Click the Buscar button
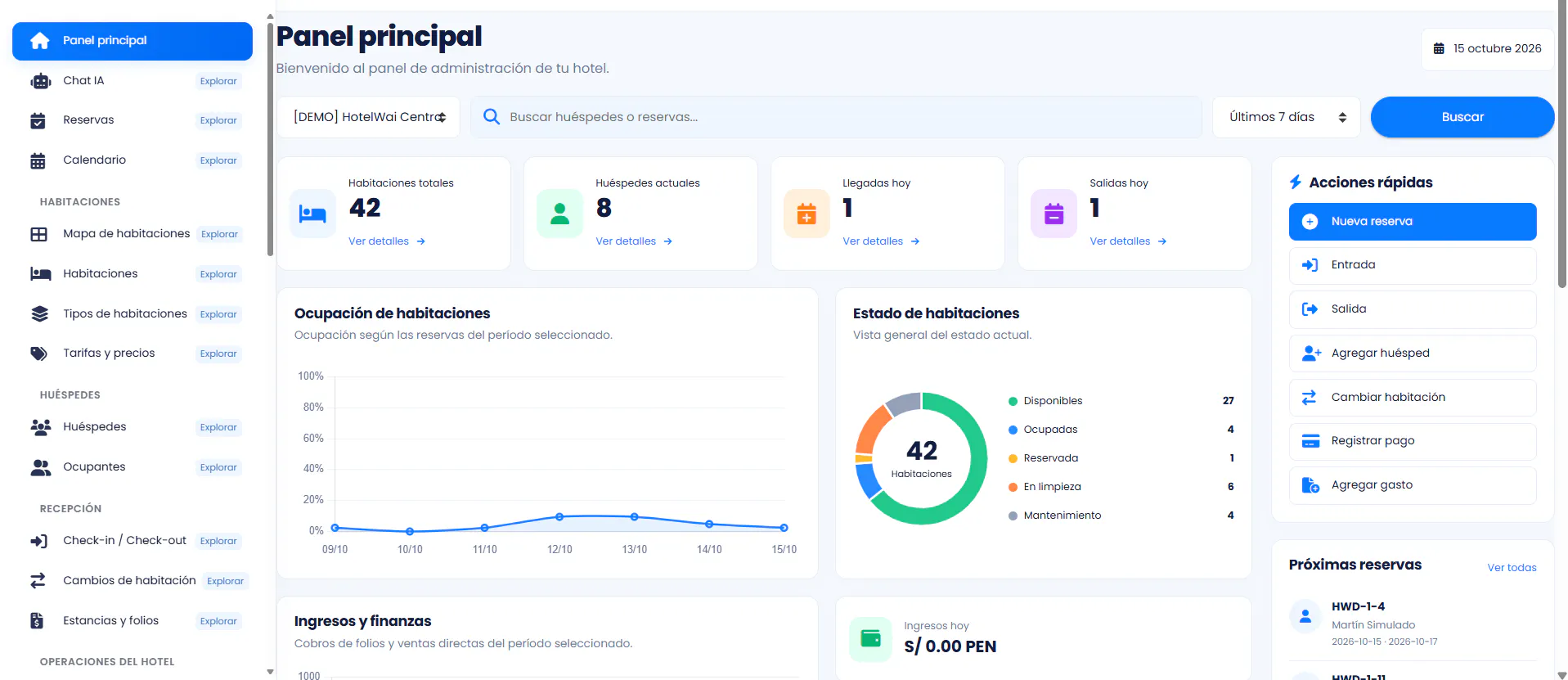This screenshot has width=1568, height=680. [1462, 117]
